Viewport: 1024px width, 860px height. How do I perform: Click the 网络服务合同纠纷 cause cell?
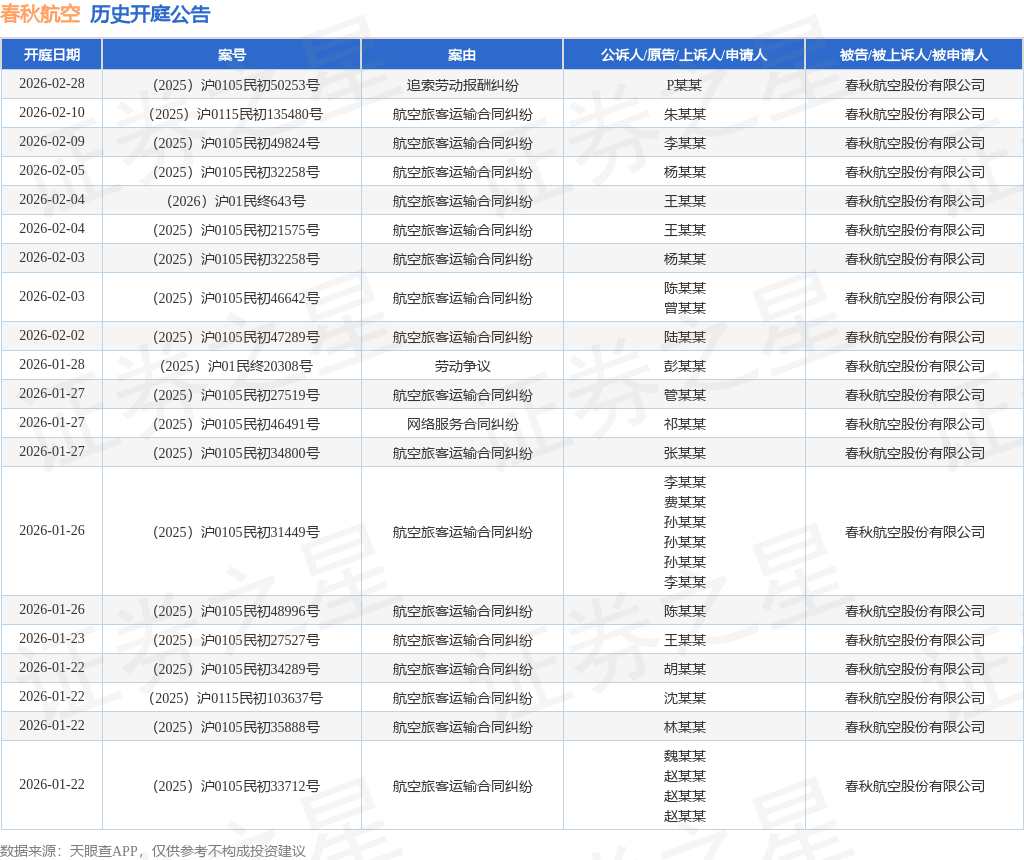pyautogui.click(x=462, y=424)
